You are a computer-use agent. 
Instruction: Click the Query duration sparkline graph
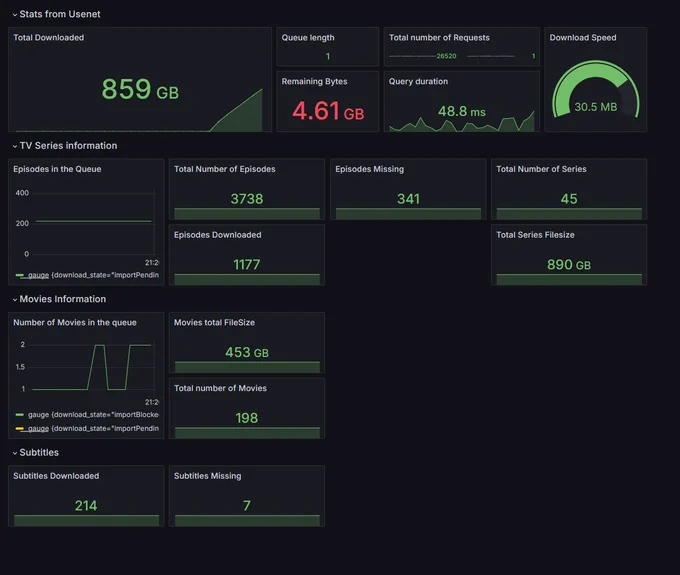pyautogui.click(x=461, y=122)
